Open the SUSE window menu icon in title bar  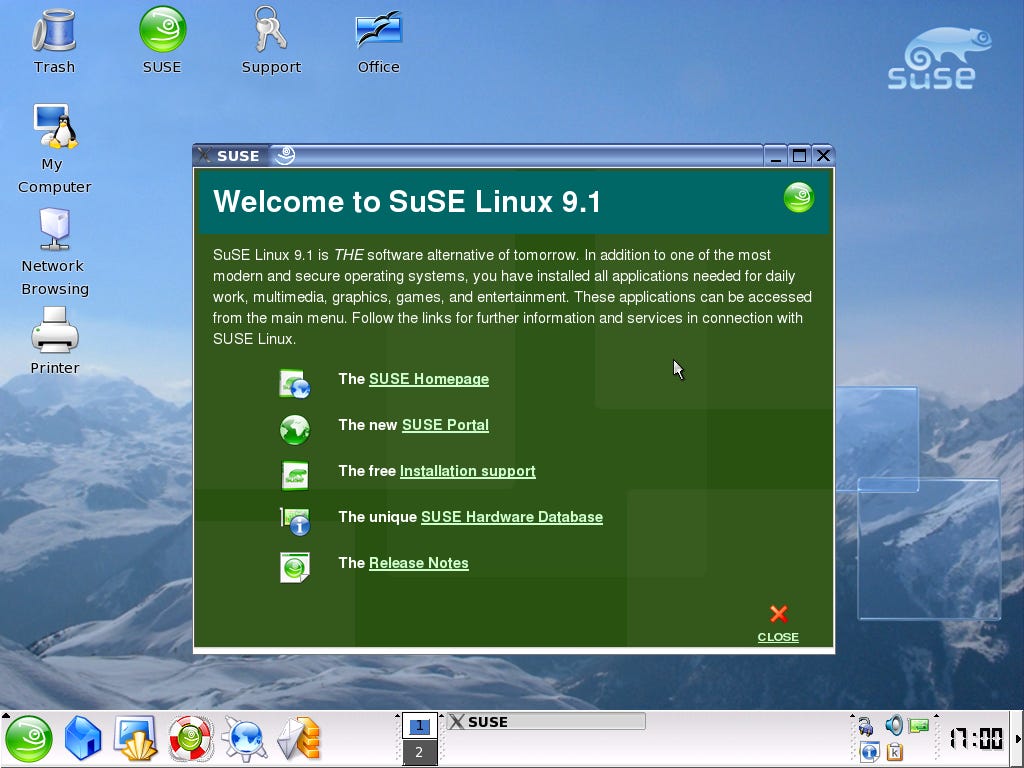pyautogui.click(x=204, y=155)
